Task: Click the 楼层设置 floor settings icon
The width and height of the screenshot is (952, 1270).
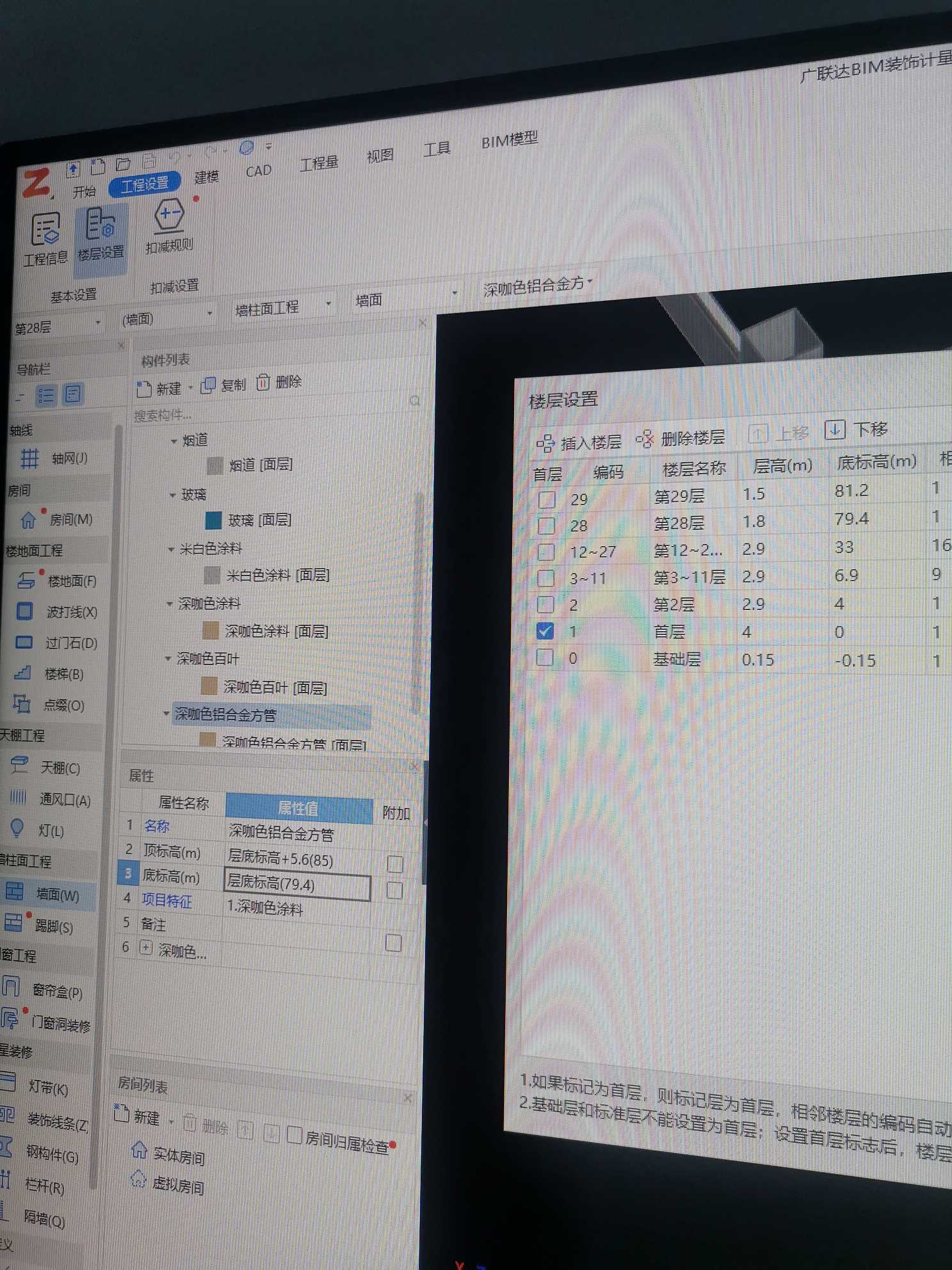Action: 100,236
